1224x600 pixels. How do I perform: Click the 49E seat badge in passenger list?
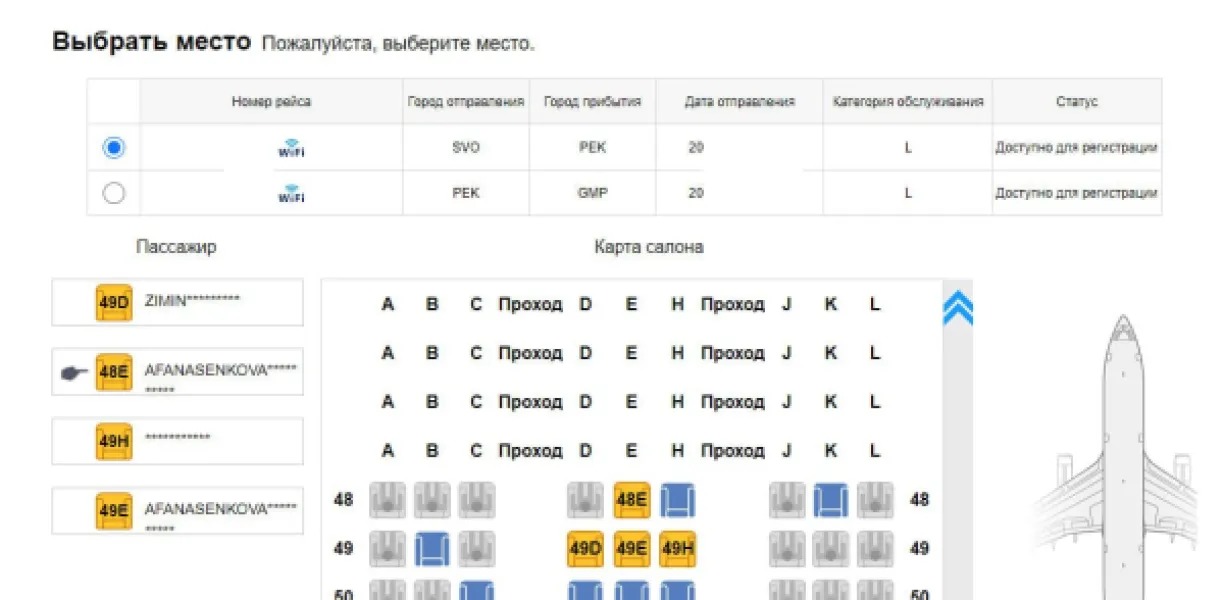tap(114, 511)
